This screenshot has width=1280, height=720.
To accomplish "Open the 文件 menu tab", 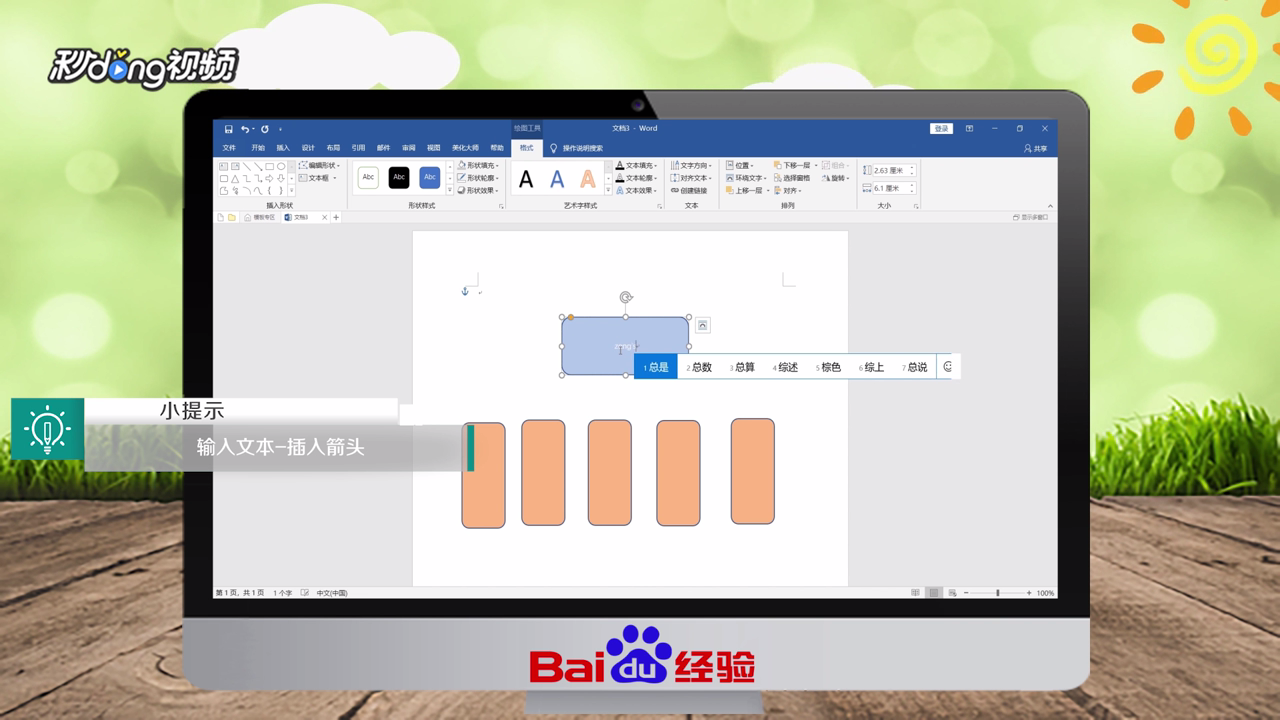I will 229,148.
